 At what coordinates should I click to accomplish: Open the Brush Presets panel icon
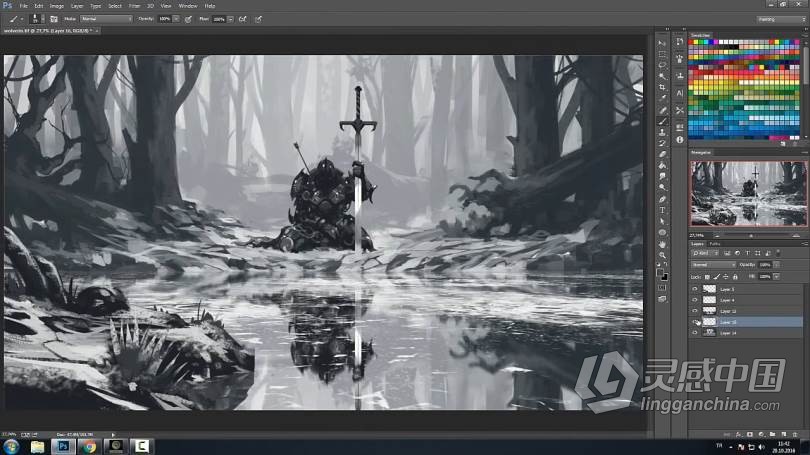pyautogui.click(x=680, y=59)
